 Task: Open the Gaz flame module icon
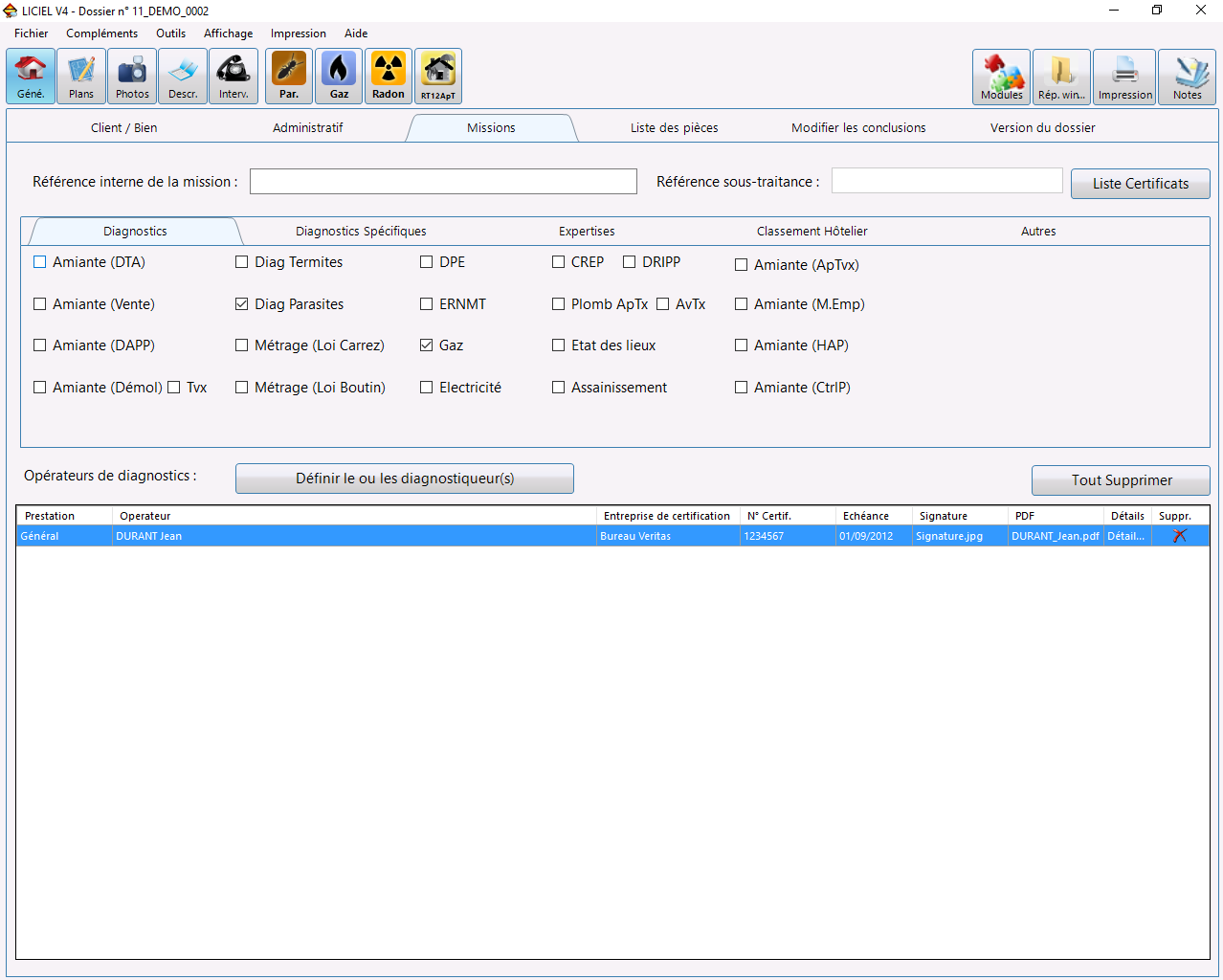click(x=340, y=76)
